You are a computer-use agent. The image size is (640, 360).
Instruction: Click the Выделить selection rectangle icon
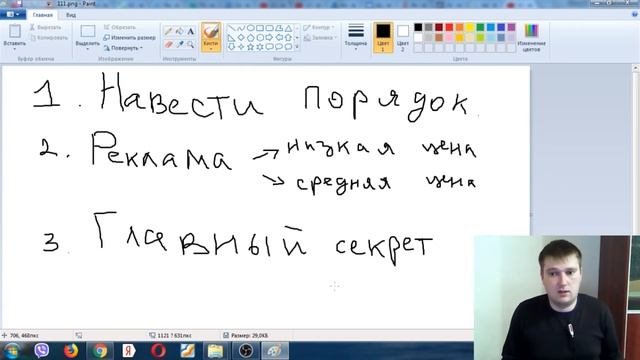click(x=88, y=31)
